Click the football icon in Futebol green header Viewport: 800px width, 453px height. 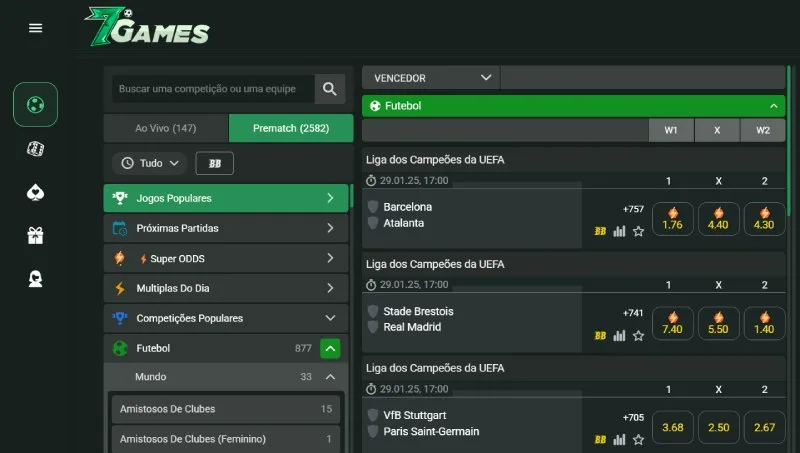[375, 106]
